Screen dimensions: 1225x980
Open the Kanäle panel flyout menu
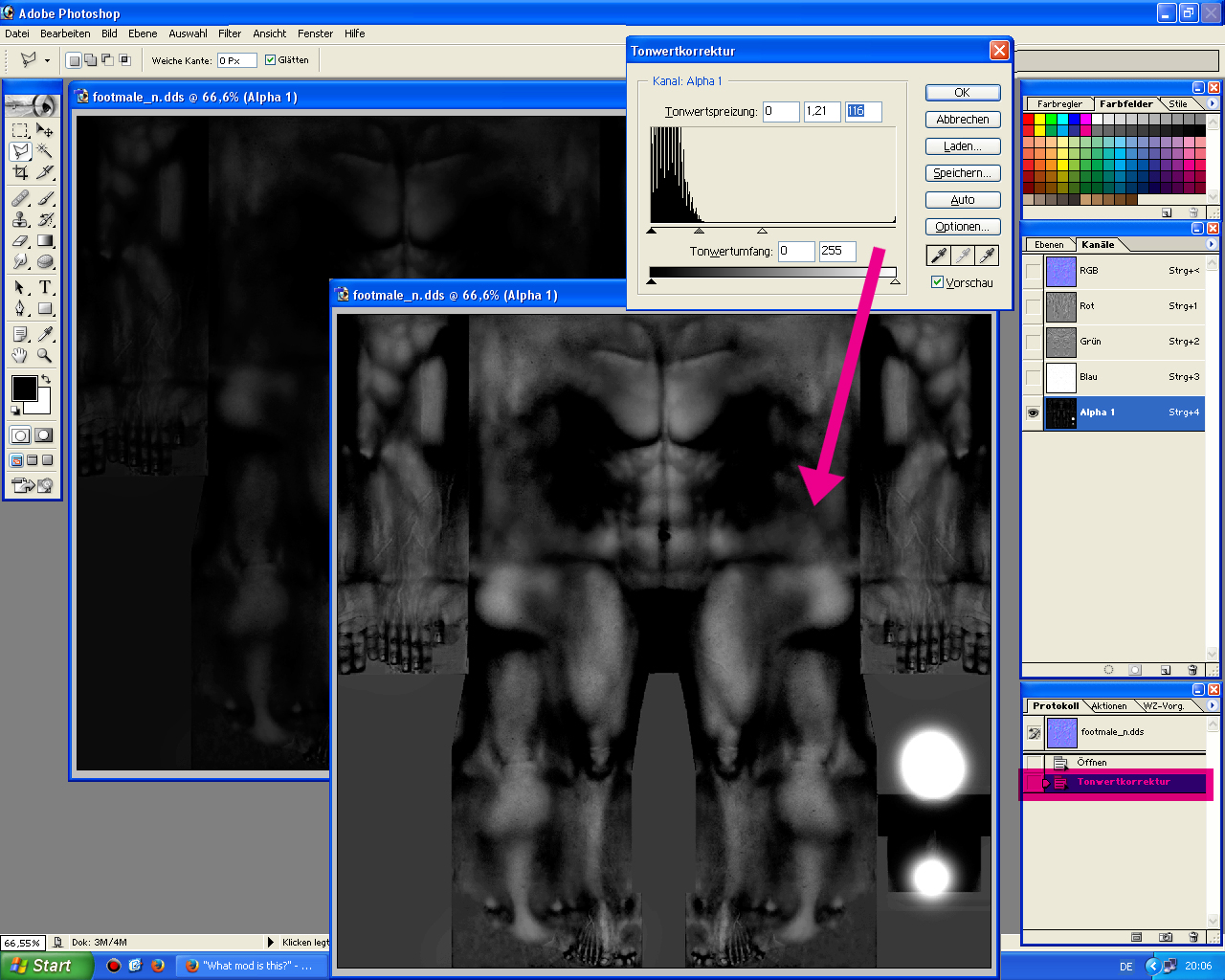point(1212,244)
